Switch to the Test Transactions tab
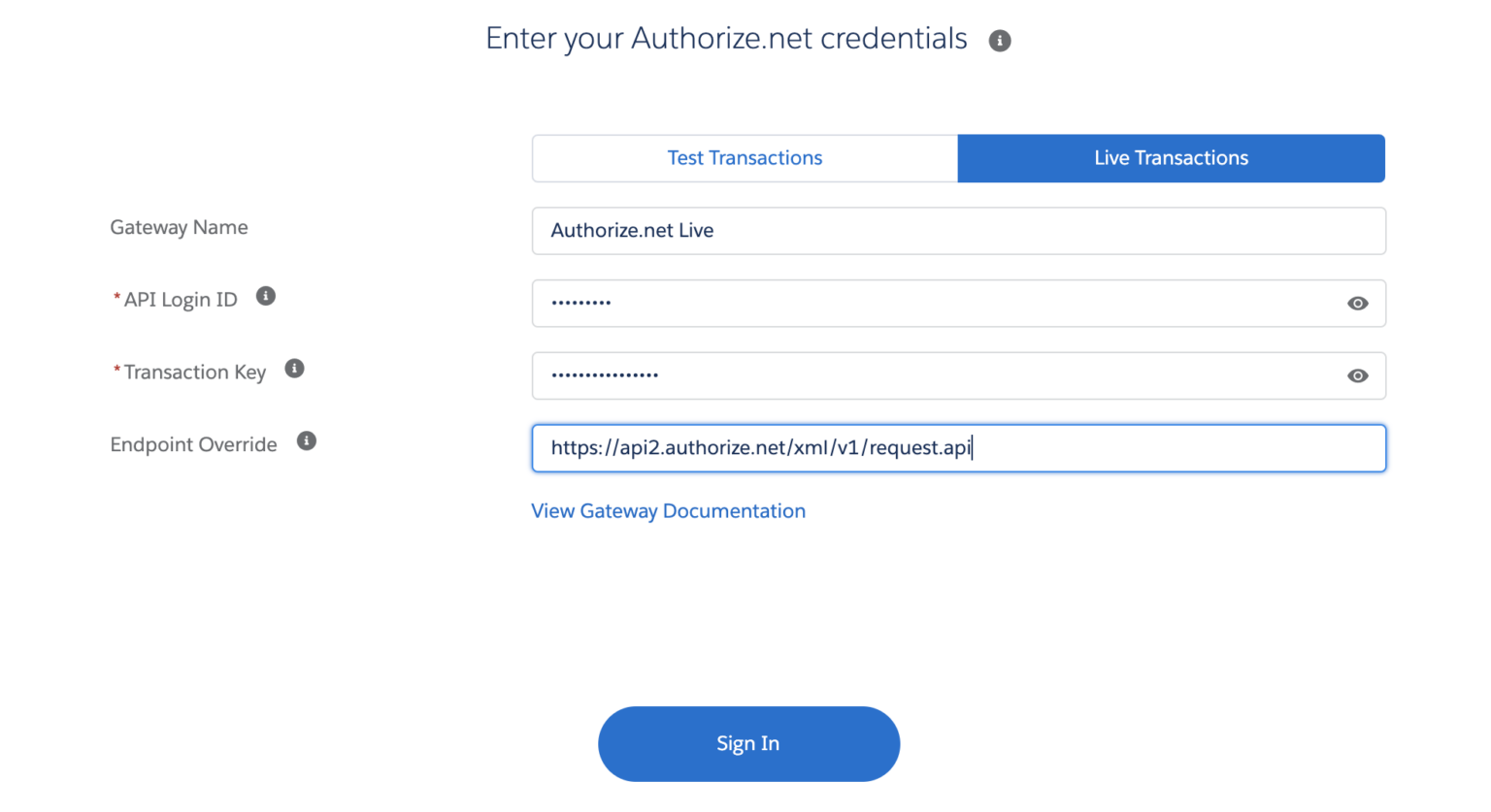 point(744,158)
